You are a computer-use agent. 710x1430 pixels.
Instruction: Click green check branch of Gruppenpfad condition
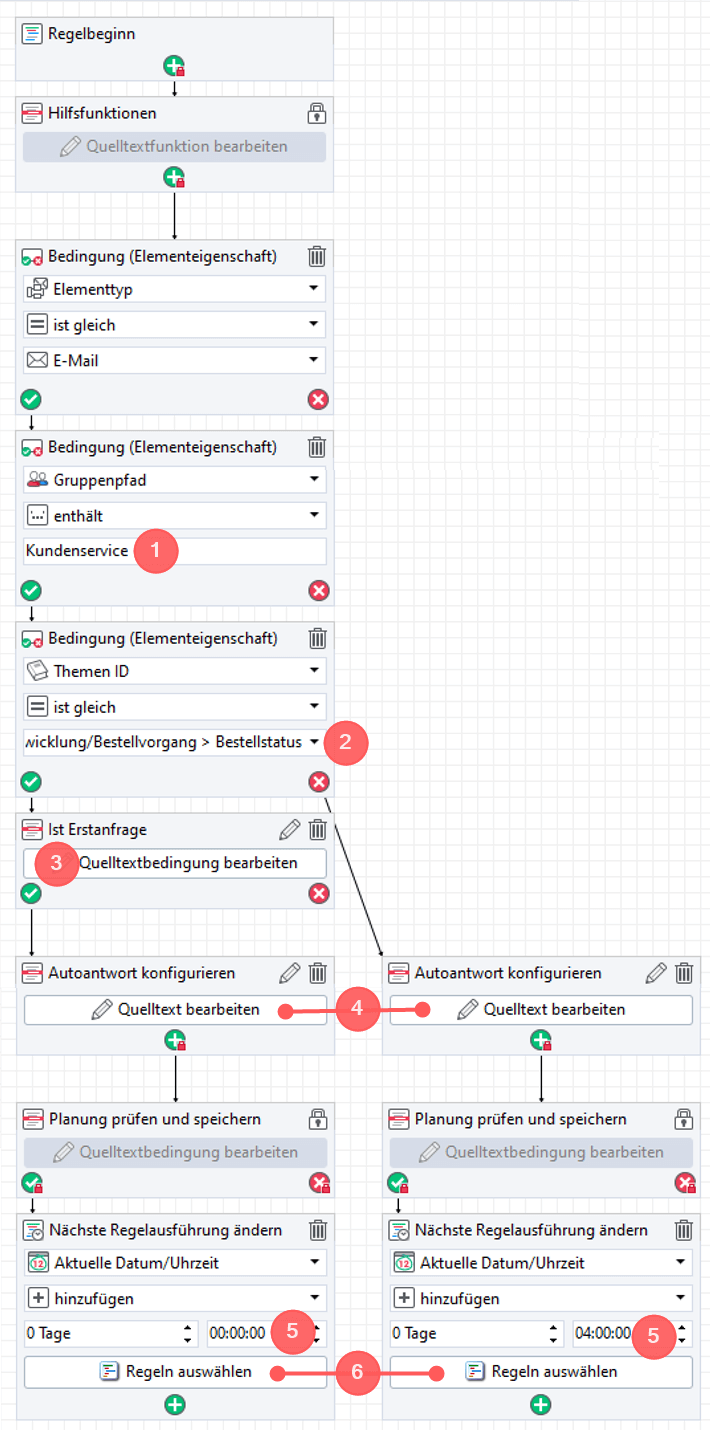tap(31, 590)
